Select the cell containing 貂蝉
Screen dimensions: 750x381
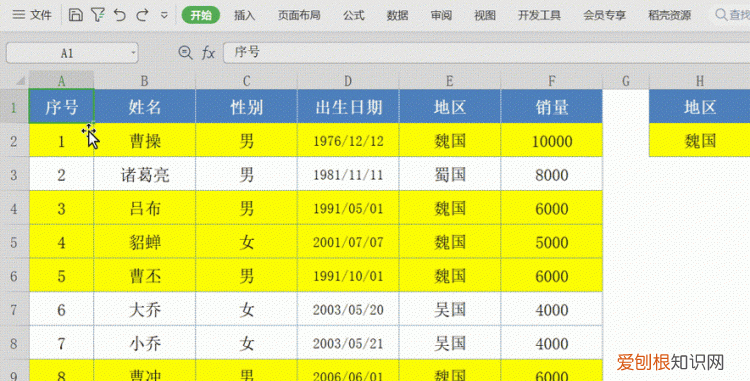click(x=144, y=242)
